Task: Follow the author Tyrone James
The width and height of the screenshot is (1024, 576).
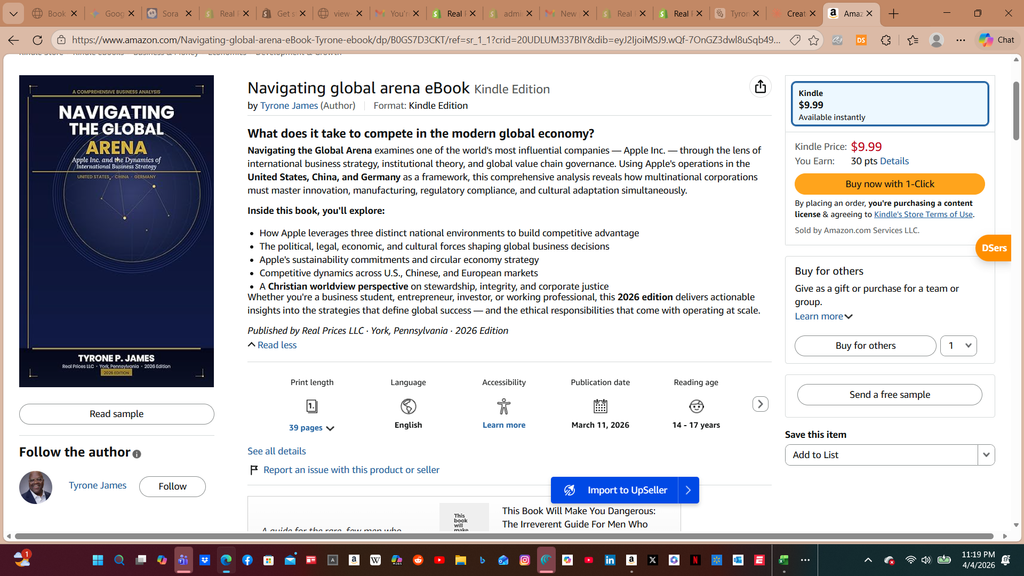Action: point(172,487)
